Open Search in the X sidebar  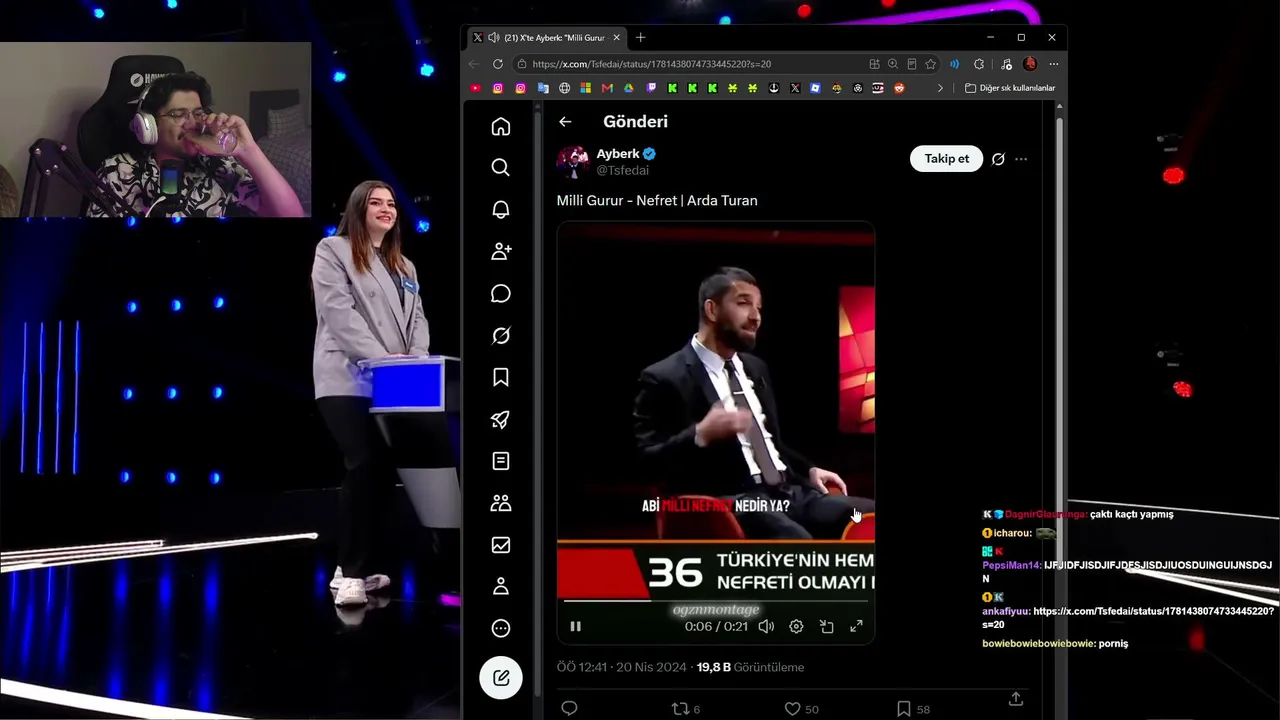[501, 167]
